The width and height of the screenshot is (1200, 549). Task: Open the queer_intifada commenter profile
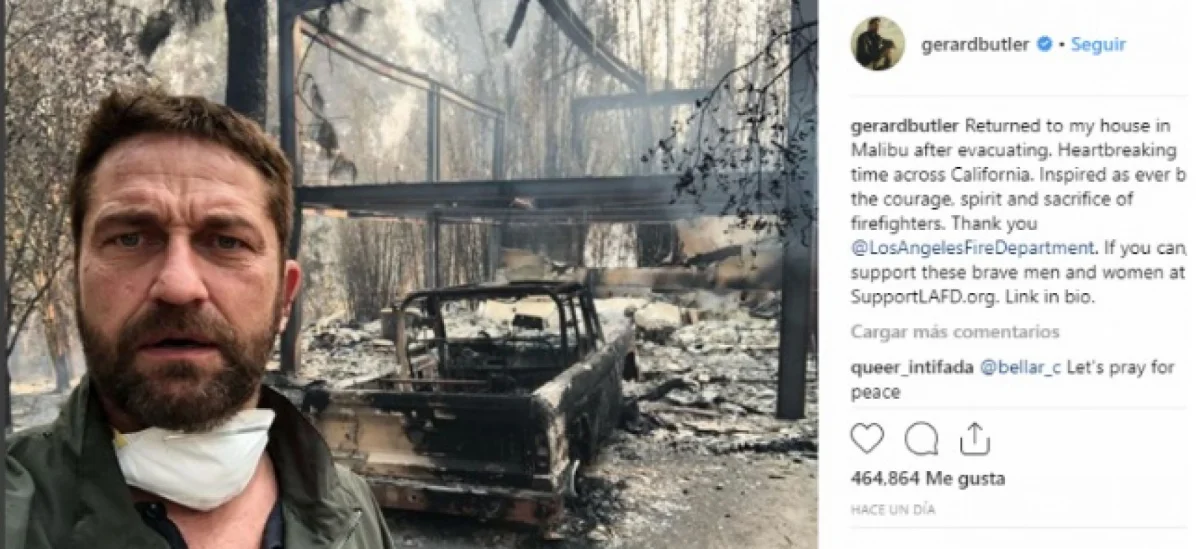click(912, 368)
